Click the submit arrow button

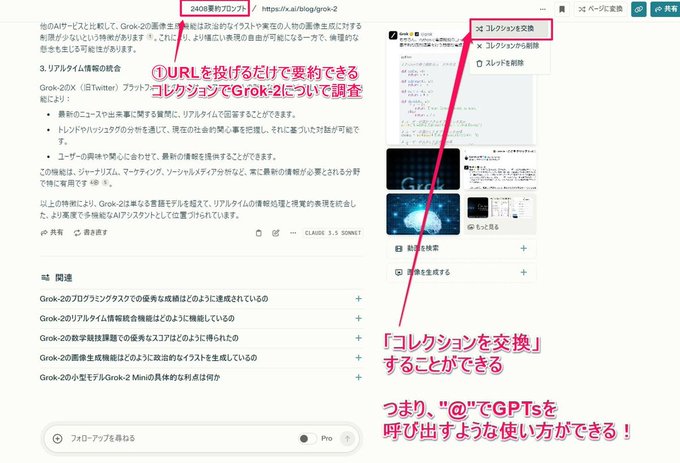[x=347, y=439]
